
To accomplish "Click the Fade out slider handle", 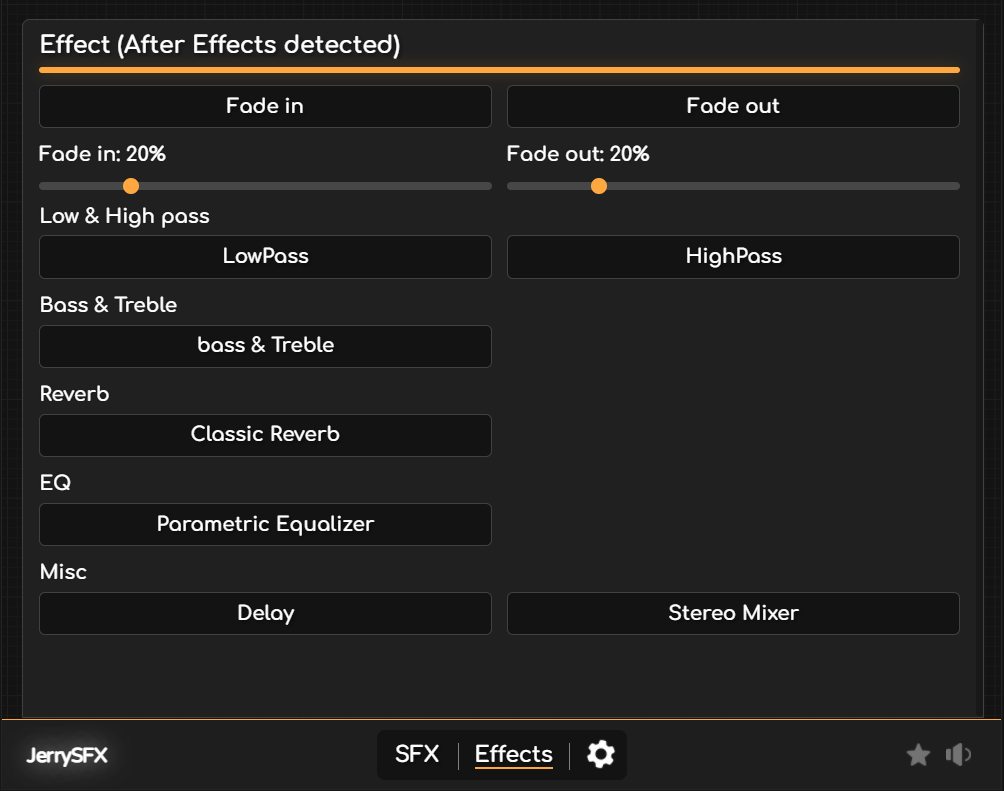I will pyautogui.click(x=598, y=186).
